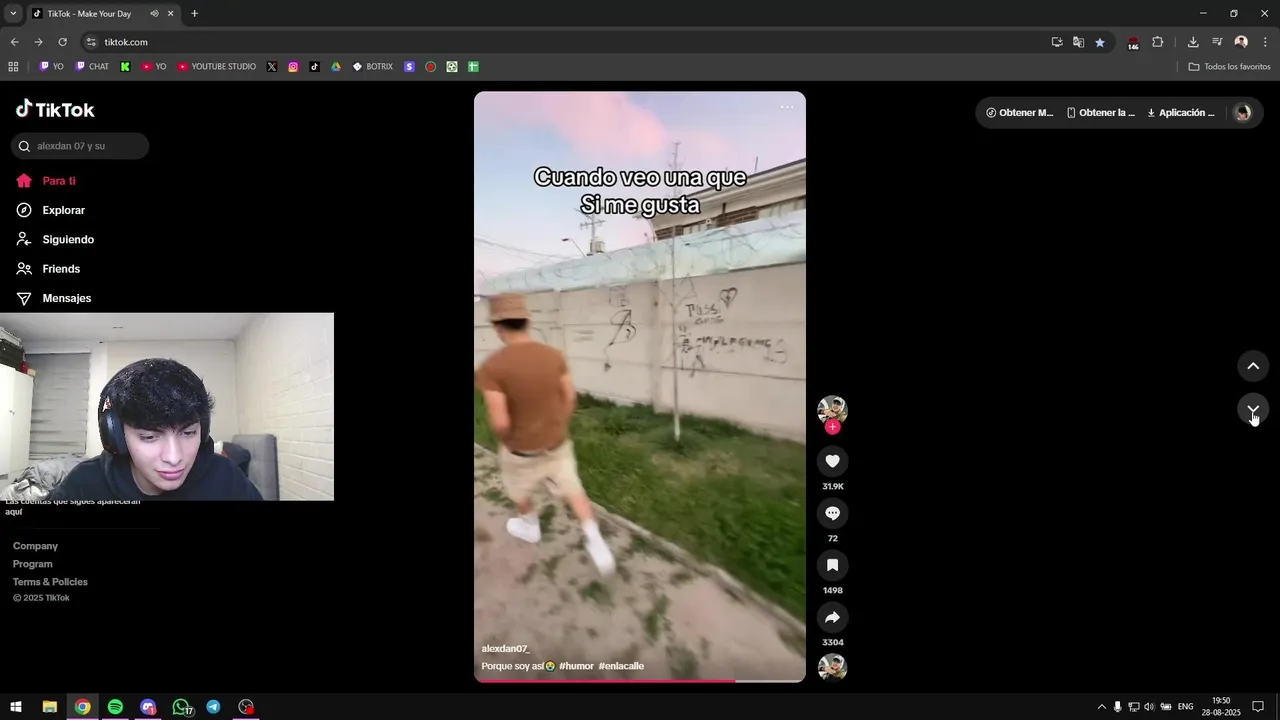Open the Company footer link
Viewport: 1280px width, 720px height.
click(x=35, y=546)
